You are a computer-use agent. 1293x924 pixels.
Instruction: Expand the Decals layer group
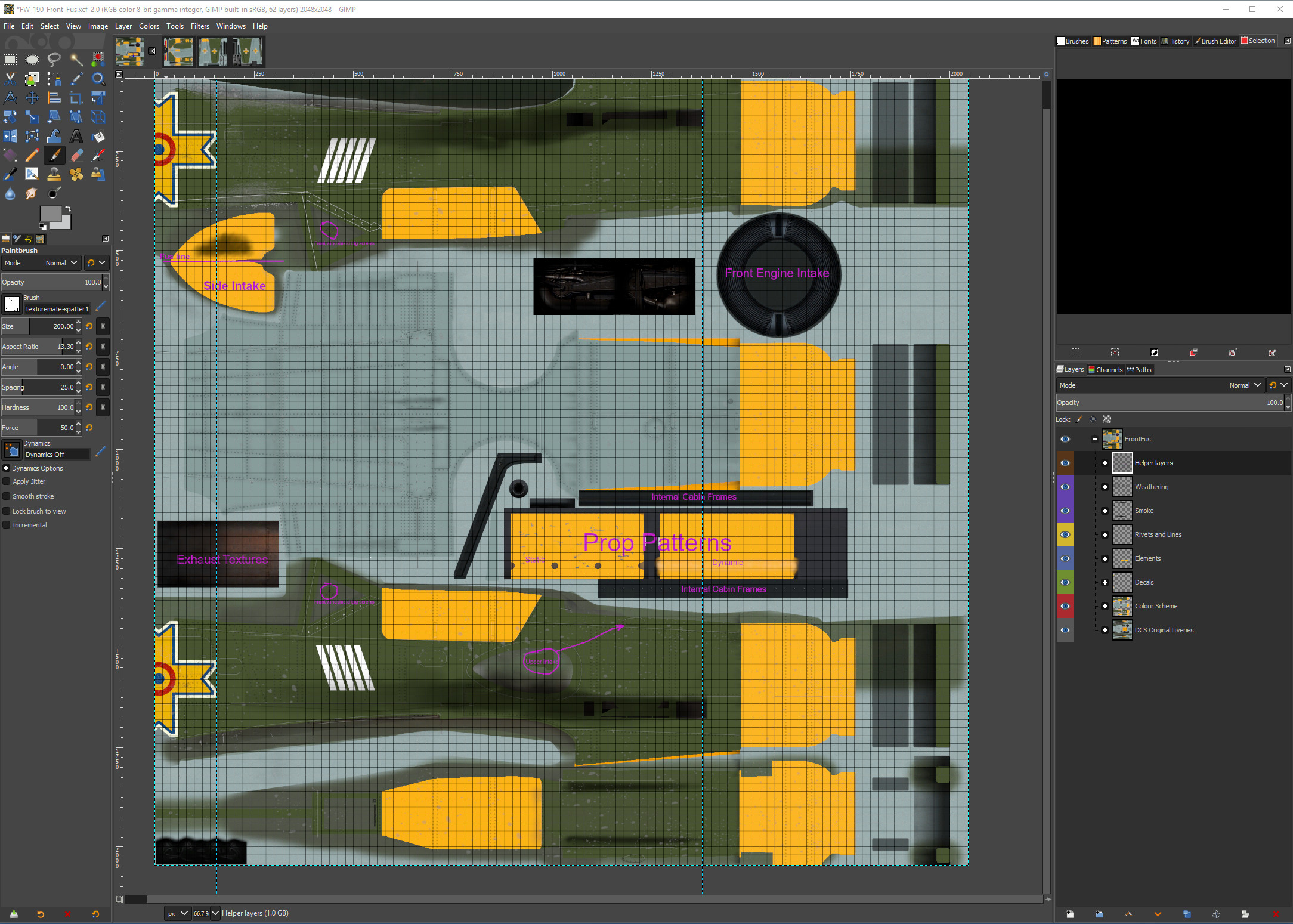click(1105, 582)
